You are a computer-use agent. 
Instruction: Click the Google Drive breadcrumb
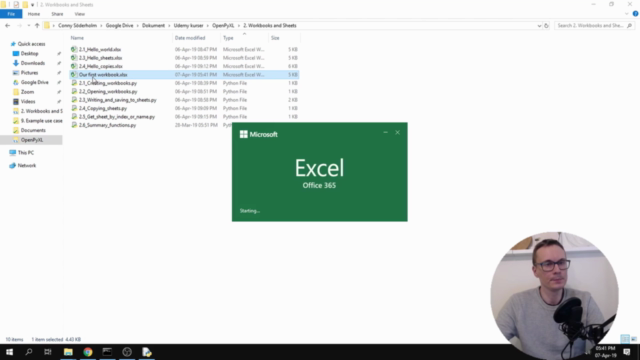point(120,25)
